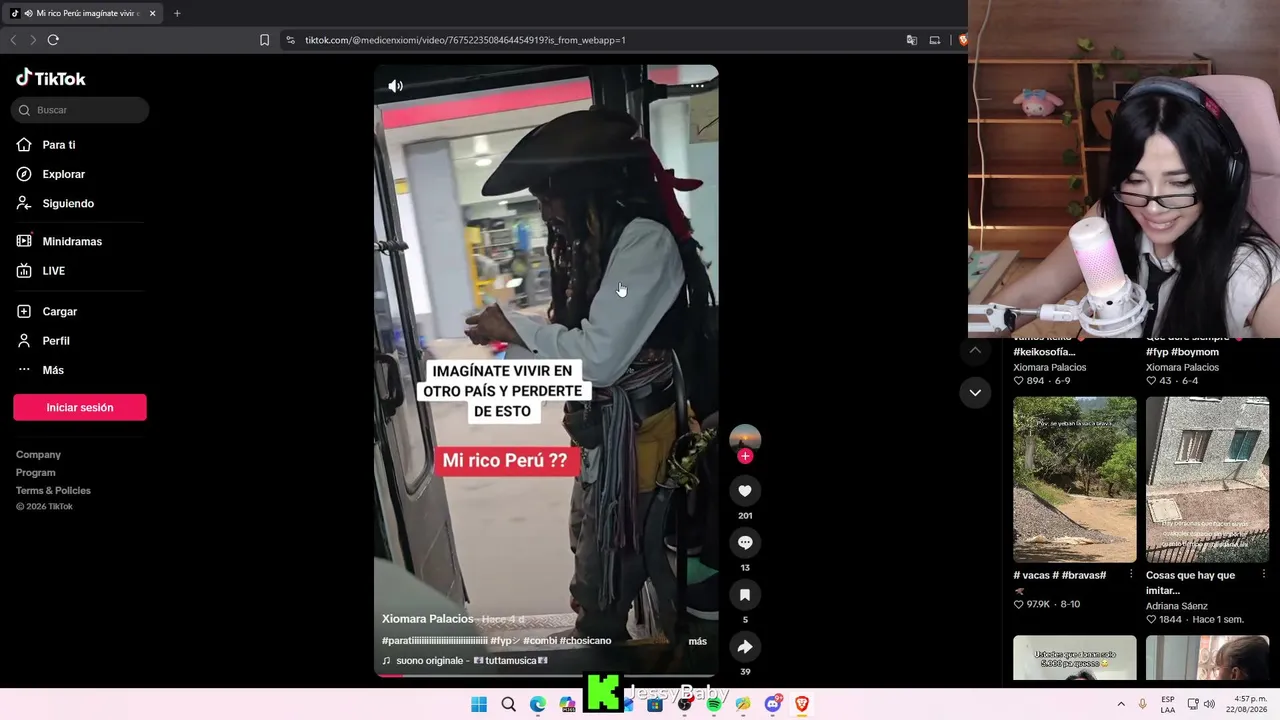Follow the creator with the red plus badge

coord(745,456)
